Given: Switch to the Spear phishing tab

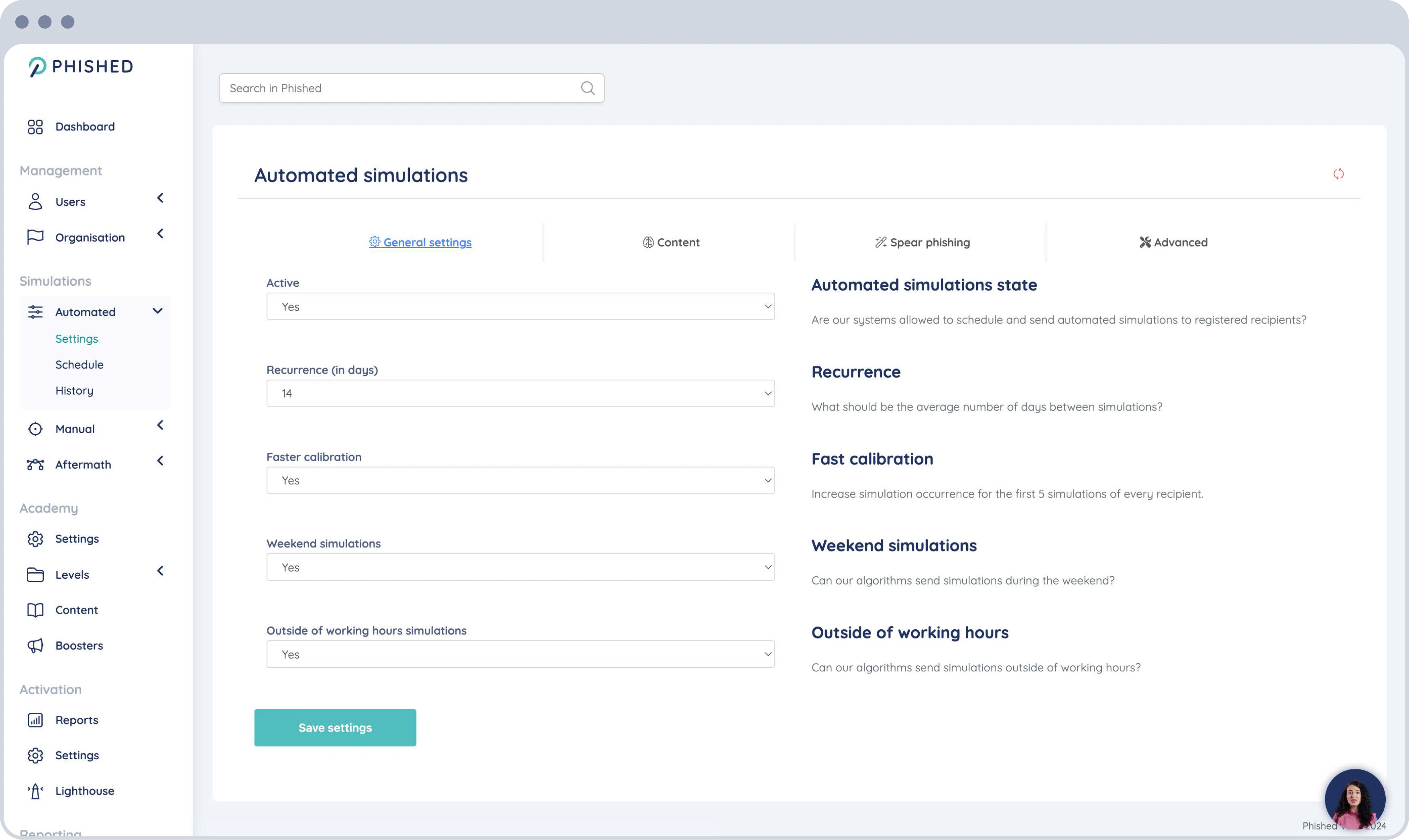Looking at the screenshot, I should 922,242.
